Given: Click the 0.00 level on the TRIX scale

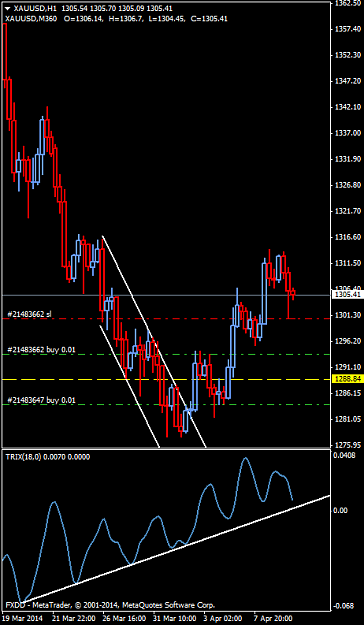Looking at the screenshot, I should tap(341, 510).
